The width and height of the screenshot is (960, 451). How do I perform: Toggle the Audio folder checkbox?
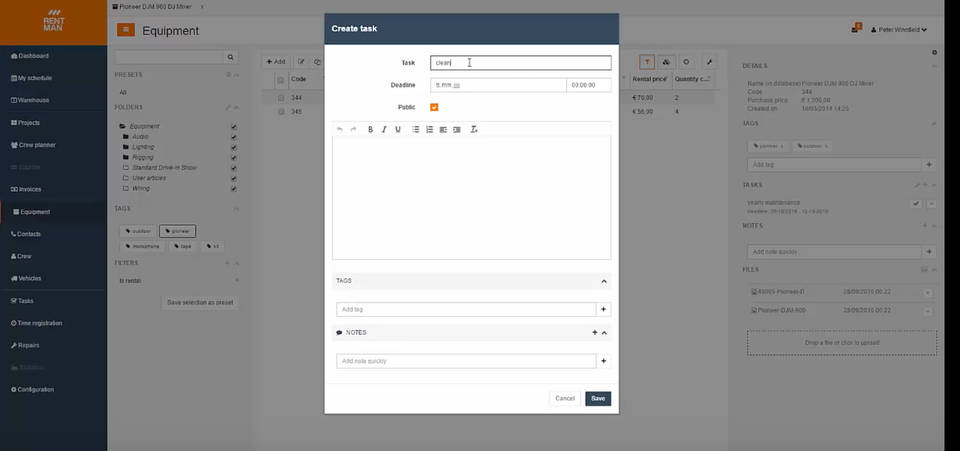pos(234,137)
